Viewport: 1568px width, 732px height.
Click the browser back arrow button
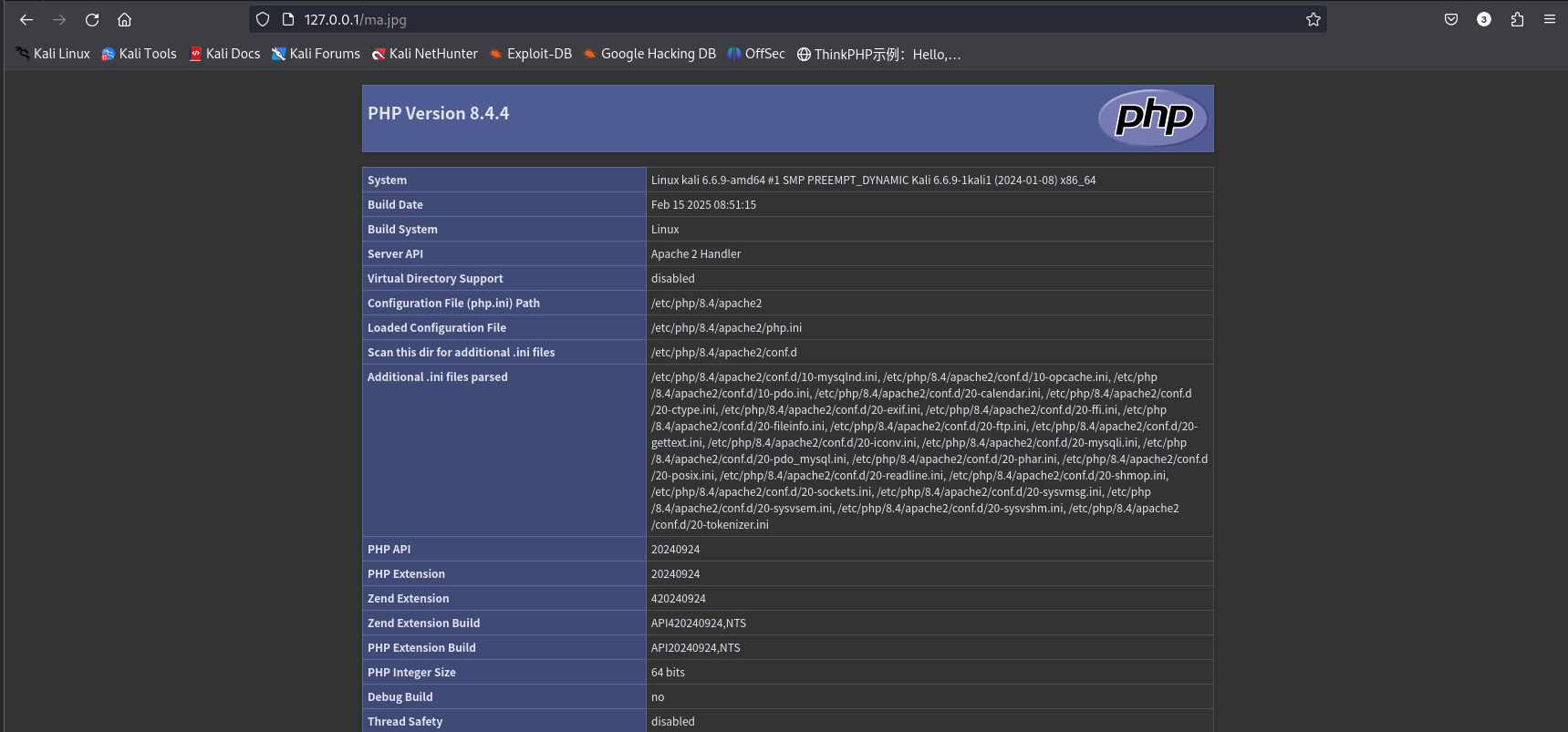coord(26,19)
